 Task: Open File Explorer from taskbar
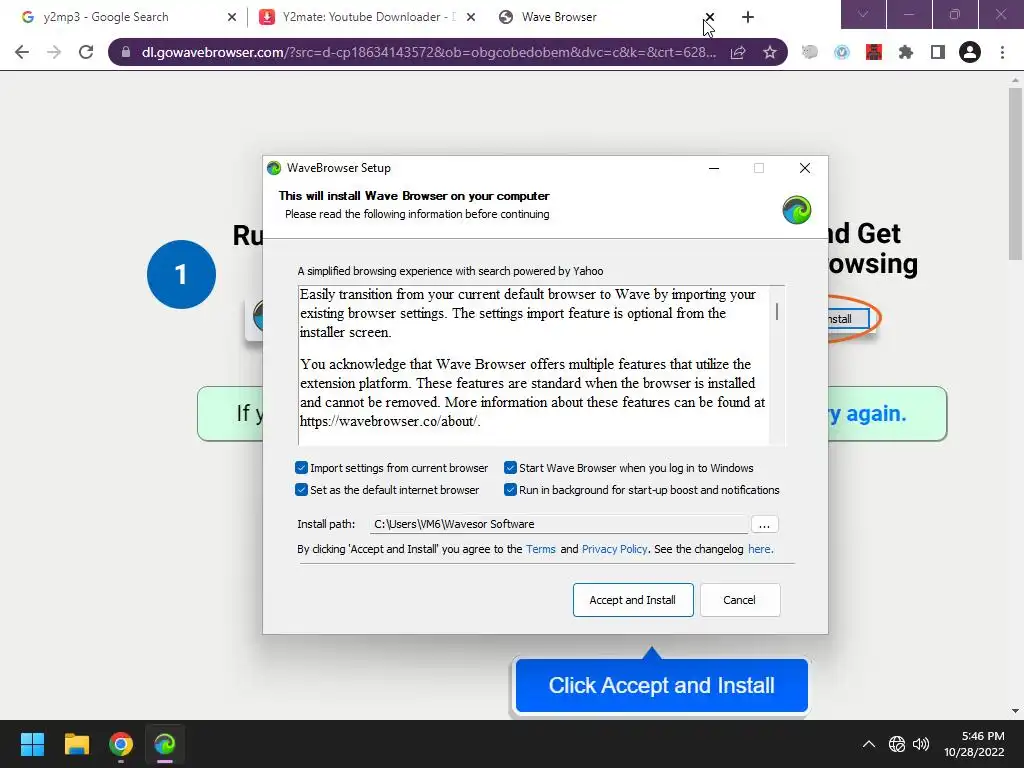[x=76, y=744]
